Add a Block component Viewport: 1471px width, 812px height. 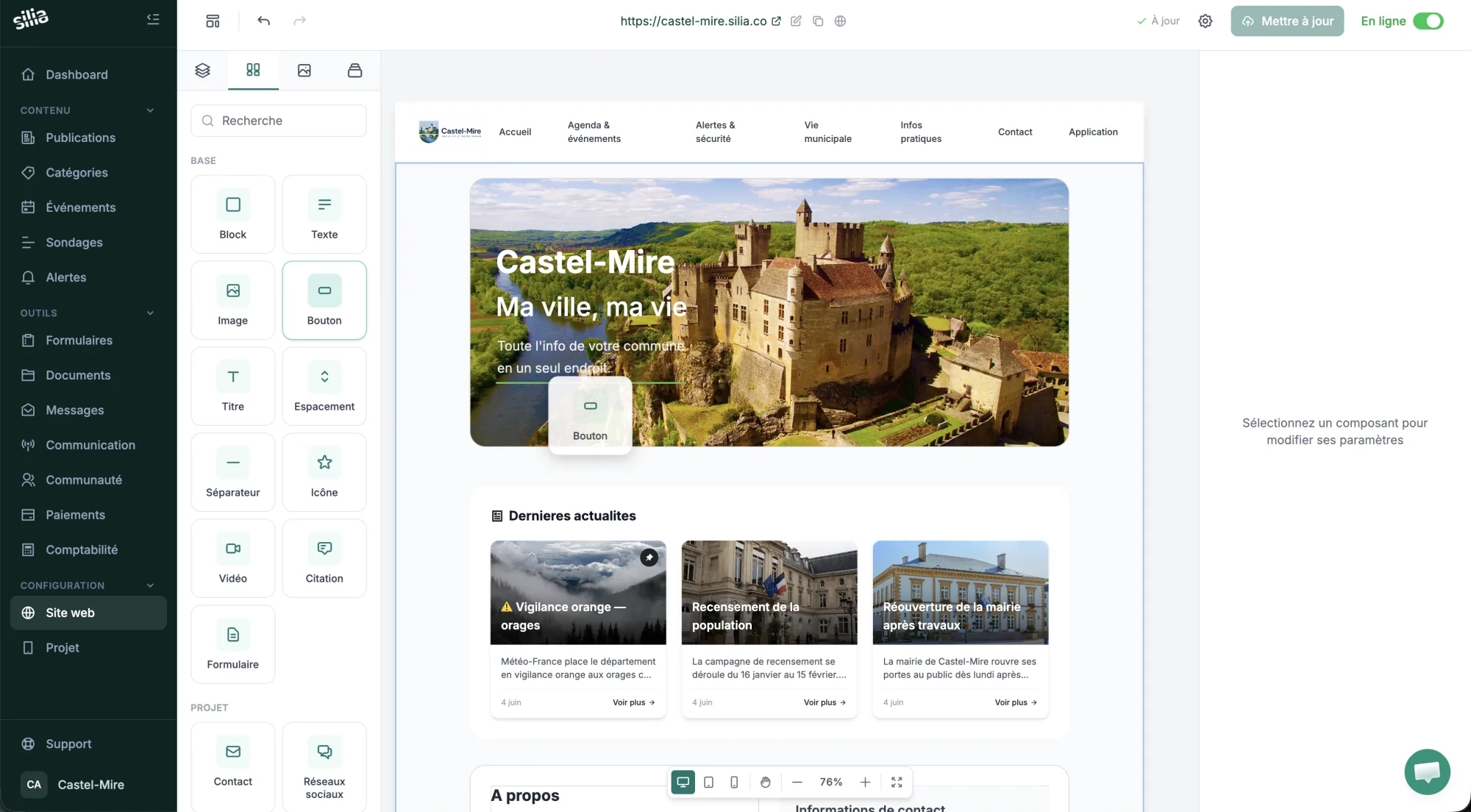coord(232,214)
